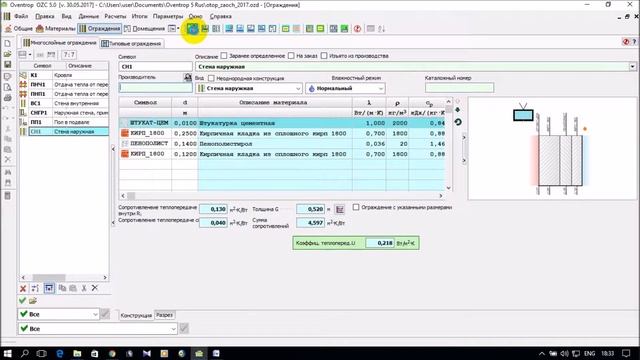Click the horizontal scrollbar under materials table
This screenshot has height=360, width=640.
(x=282, y=196)
